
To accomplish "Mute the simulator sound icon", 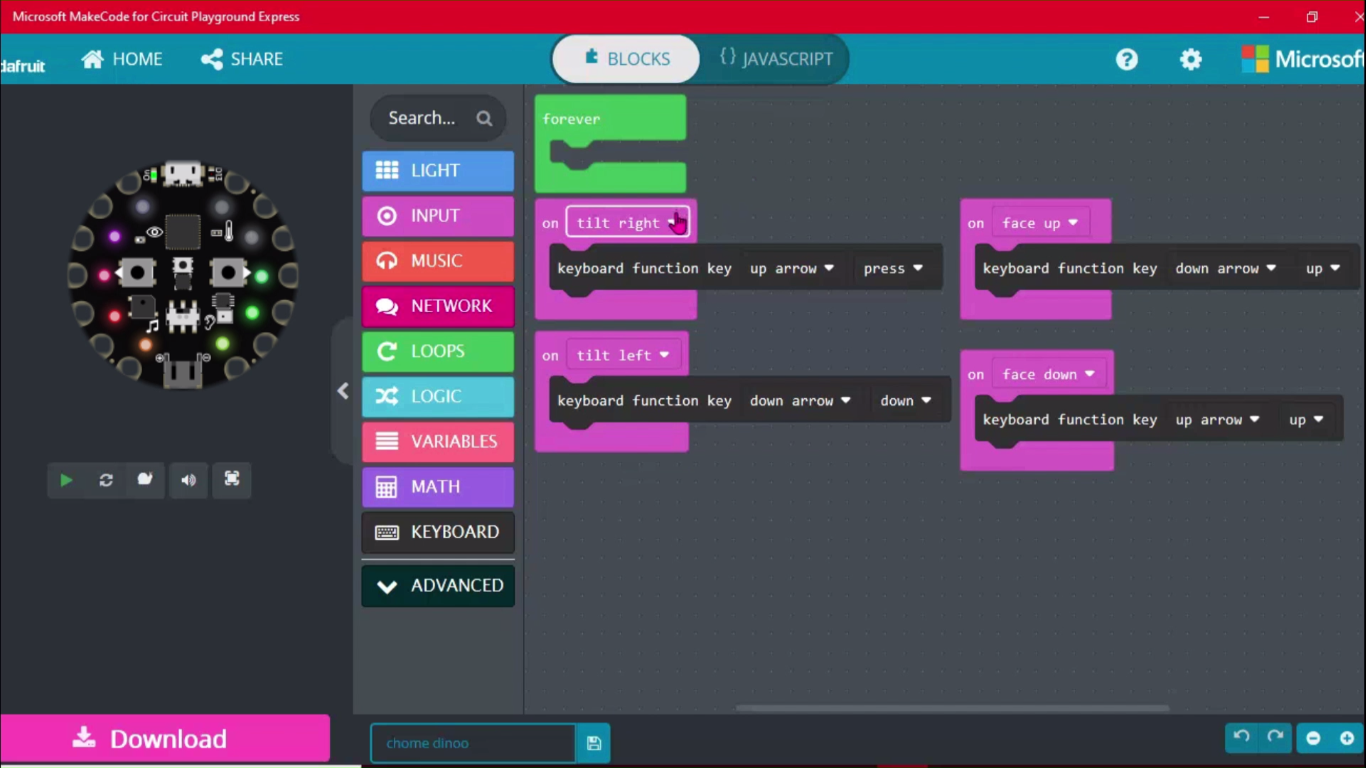I will pyautogui.click(x=188, y=480).
